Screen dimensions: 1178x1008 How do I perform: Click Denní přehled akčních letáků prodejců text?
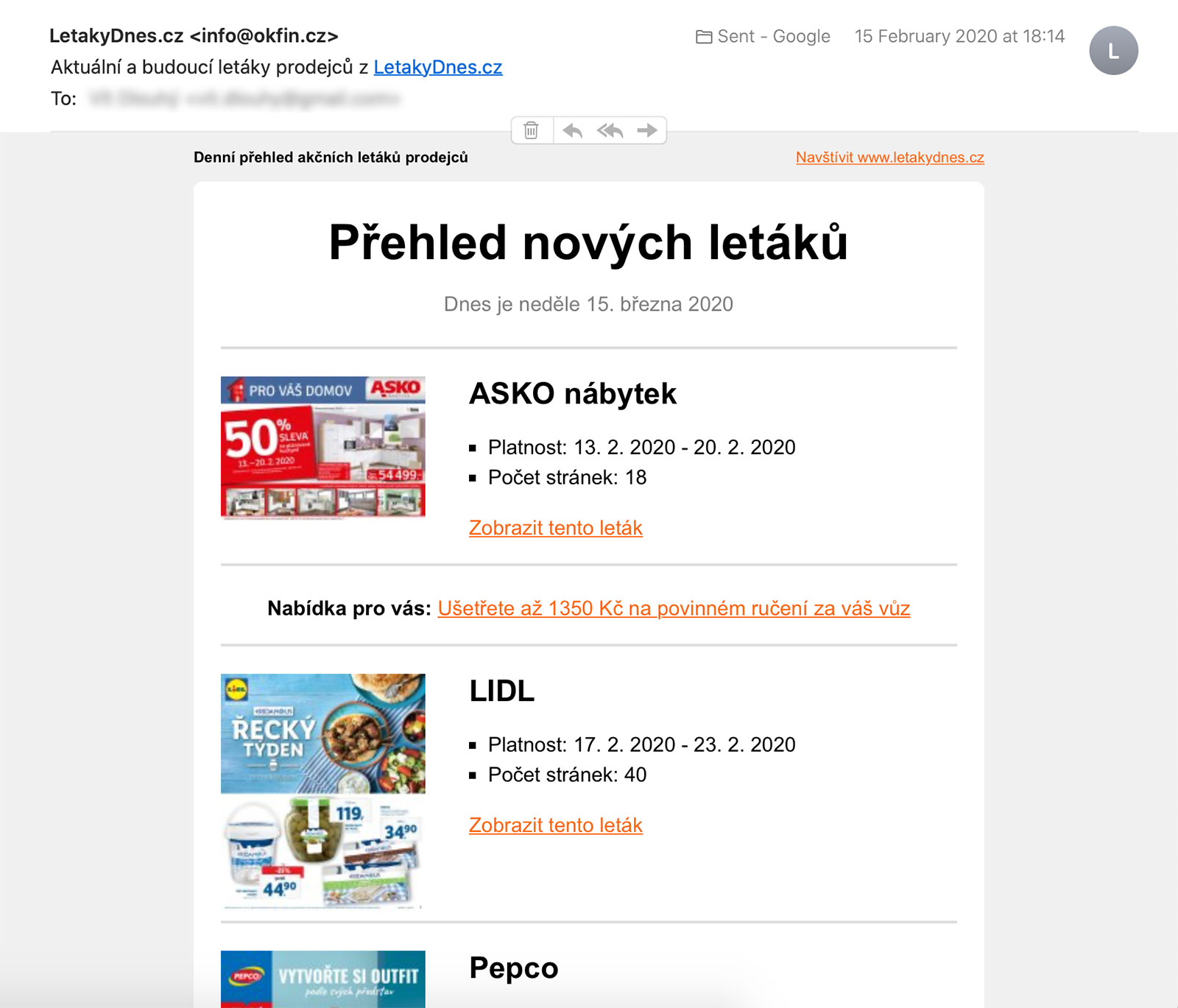click(331, 158)
